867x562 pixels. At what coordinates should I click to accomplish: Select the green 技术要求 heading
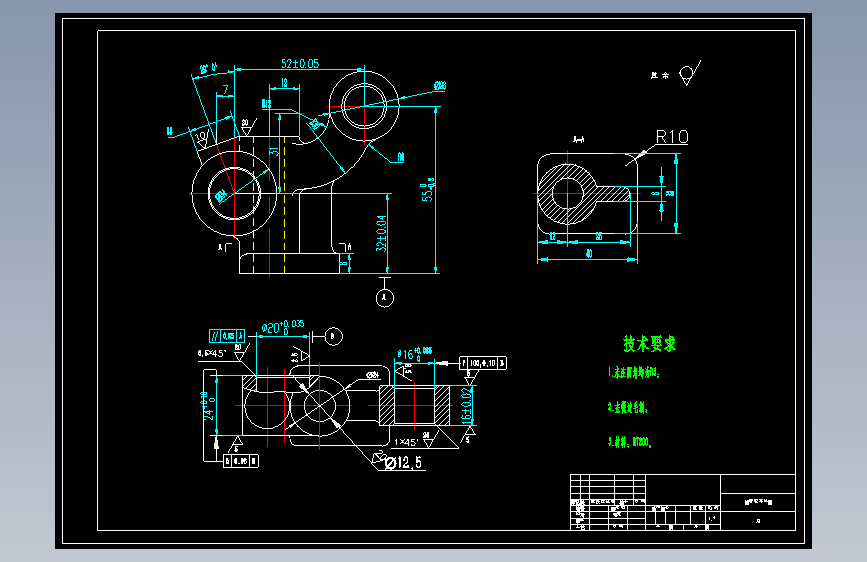click(650, 344)
